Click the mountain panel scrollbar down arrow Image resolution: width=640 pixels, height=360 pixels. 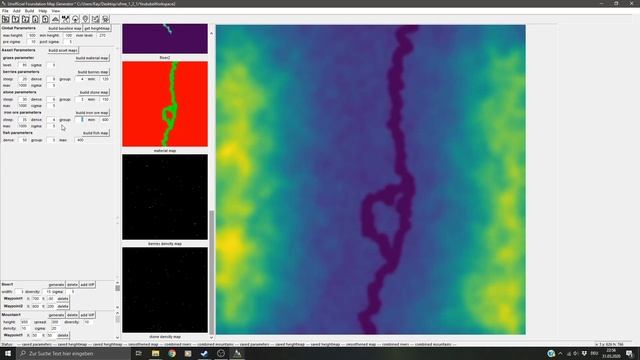coord(118,338)
